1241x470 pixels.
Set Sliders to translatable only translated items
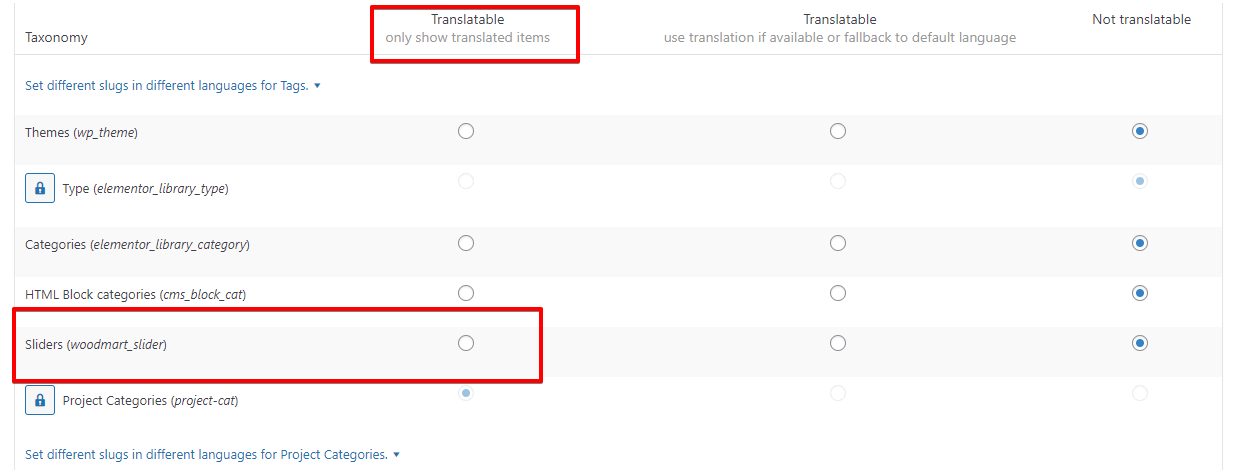(x=465, y=343)
